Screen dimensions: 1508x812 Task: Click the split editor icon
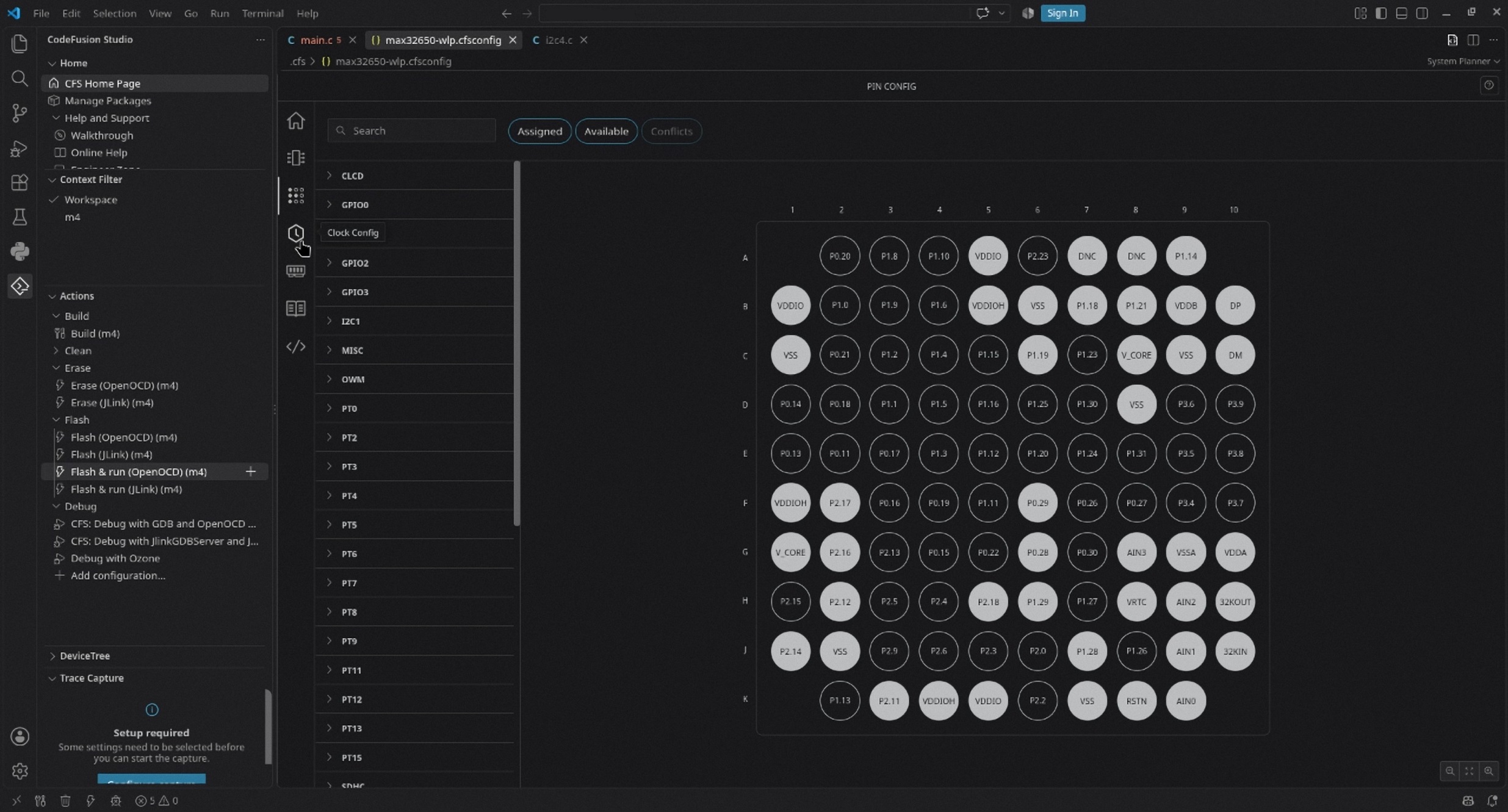click(x=1473, y=40)
